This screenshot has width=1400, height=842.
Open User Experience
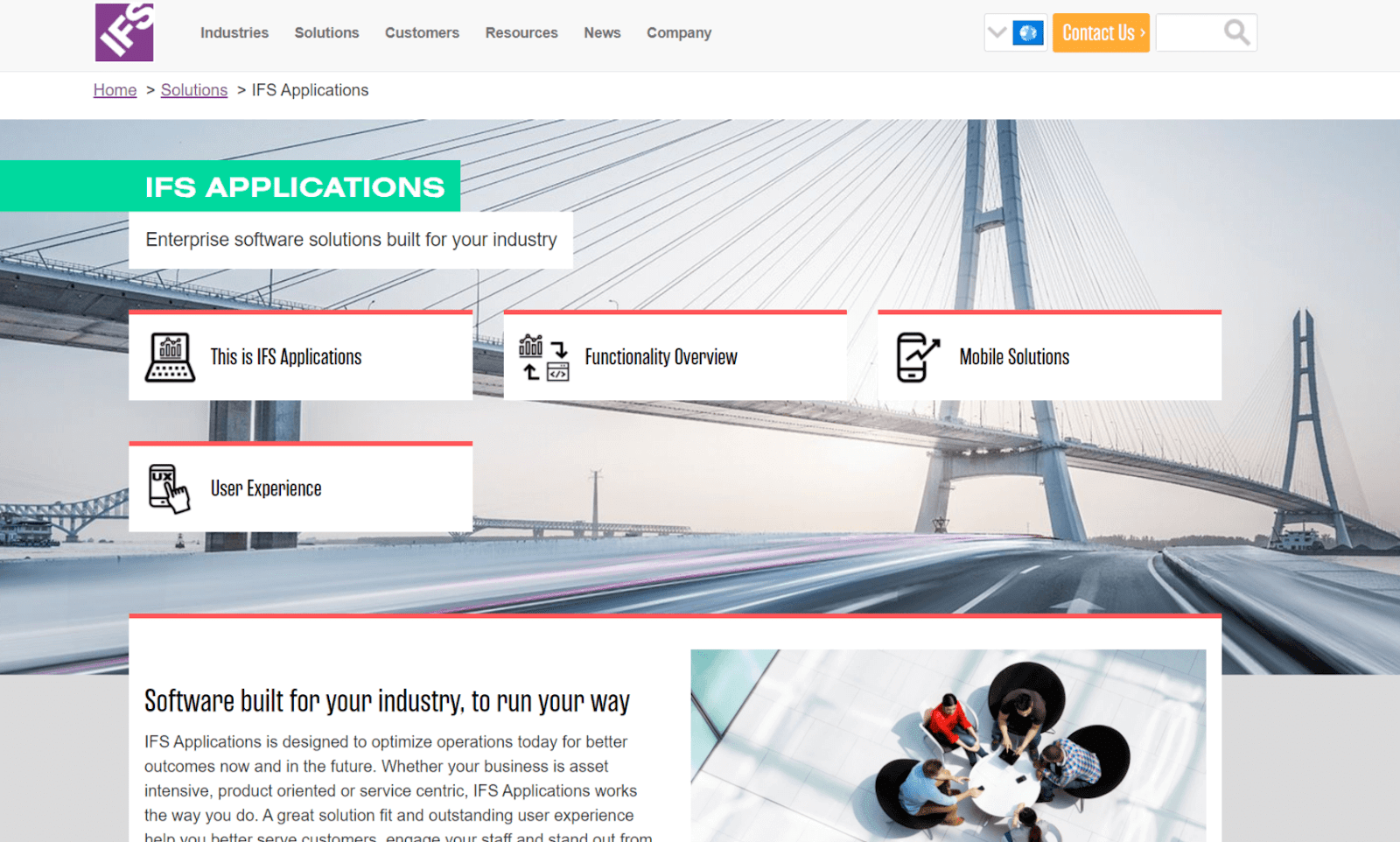pos(301,487)
